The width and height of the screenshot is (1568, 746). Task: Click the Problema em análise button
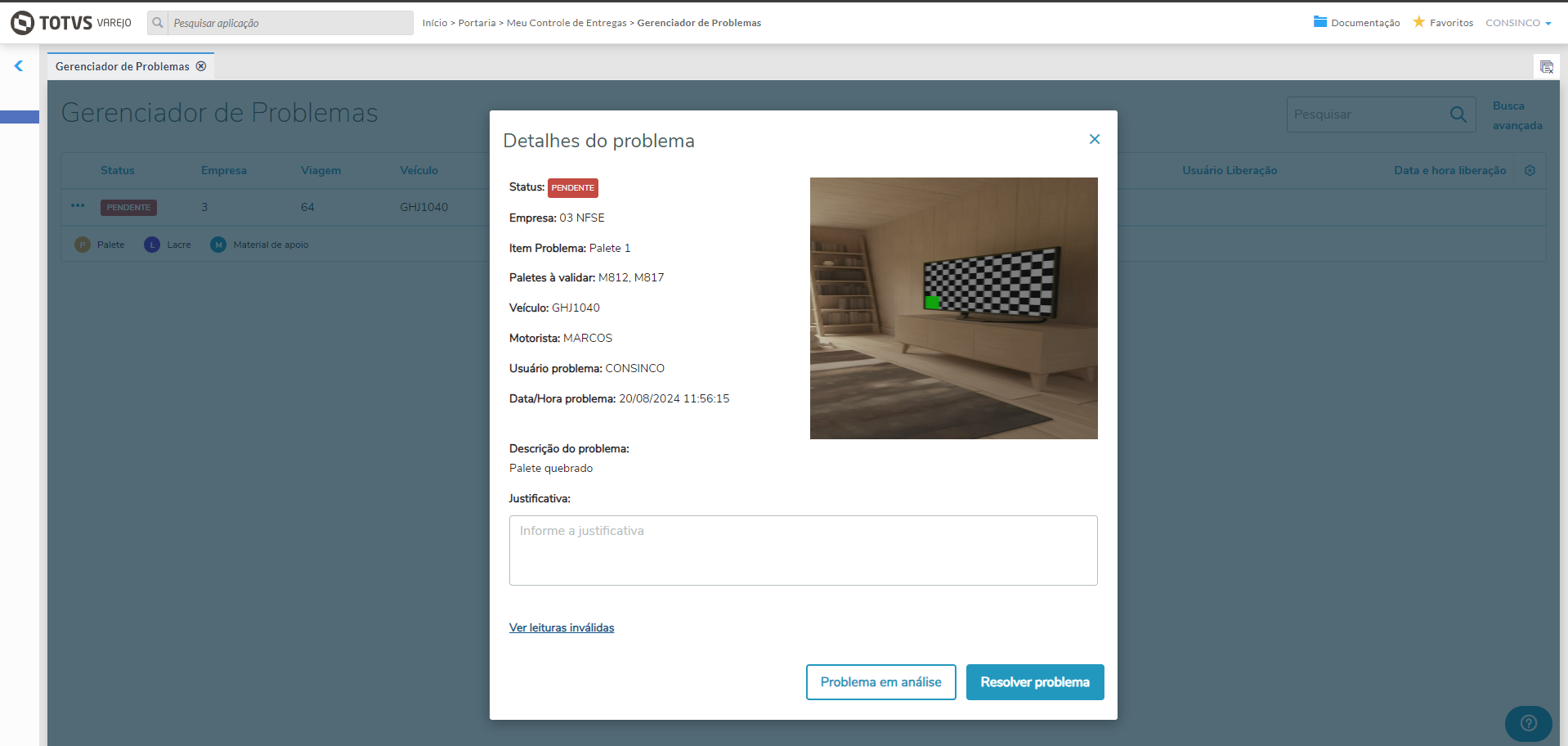[881, 682]
